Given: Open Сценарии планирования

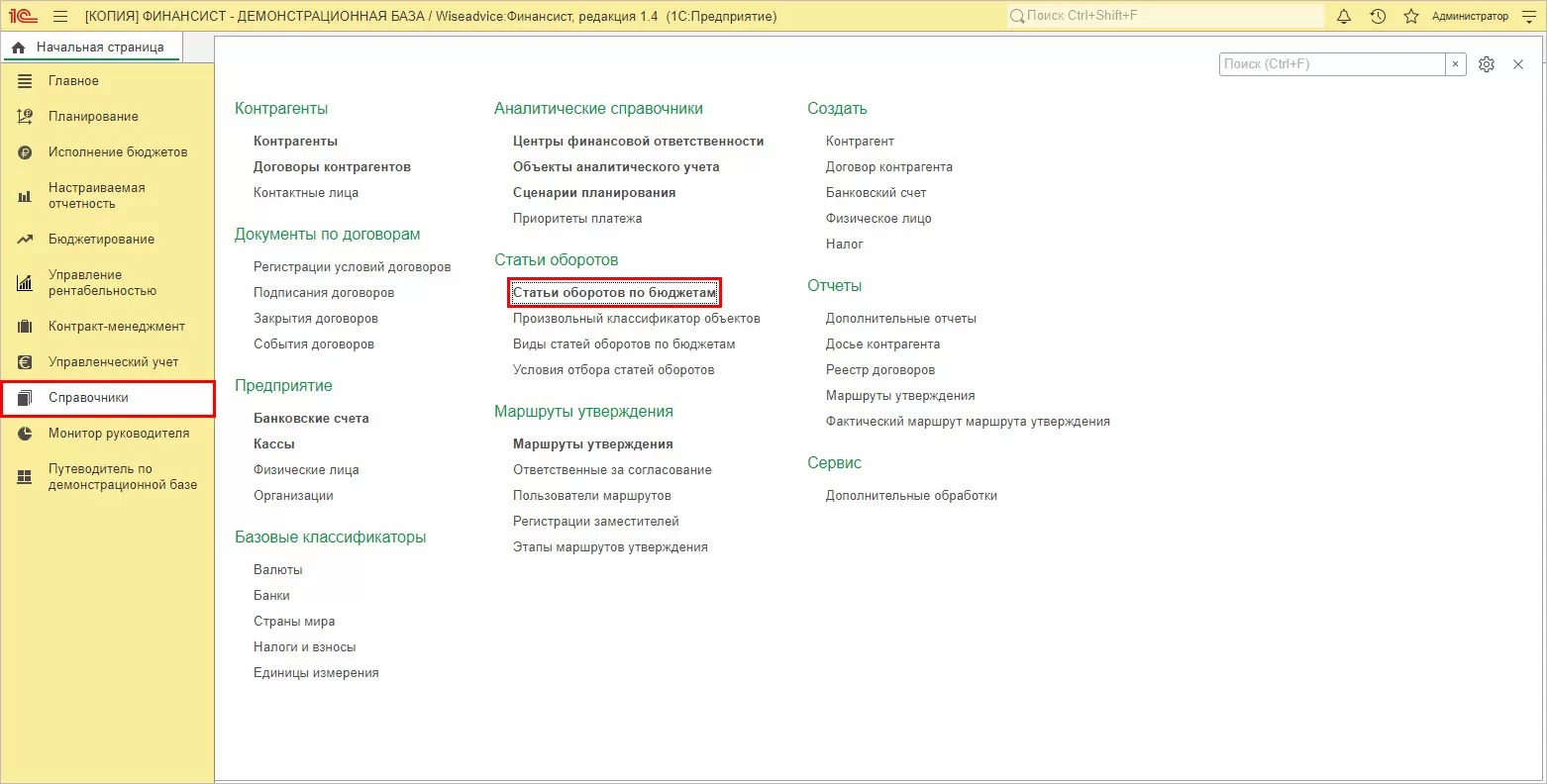Looking at the screenshot, I should click(594, 193).
